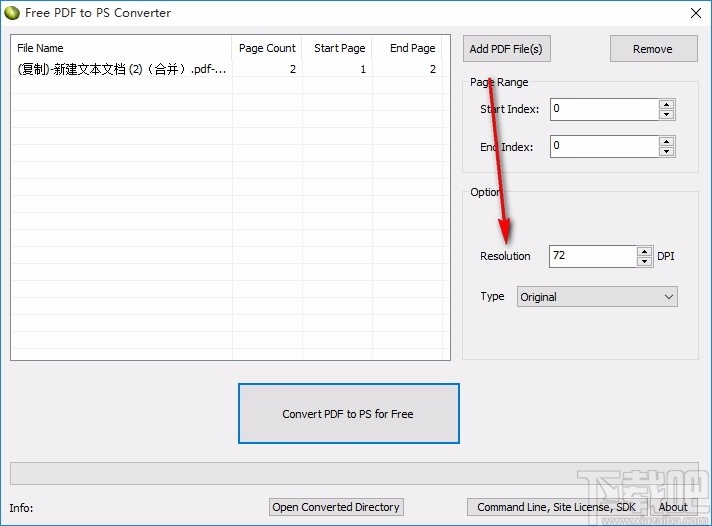Click the Page Count column header
Viewport: 712px width, 526px height.
(267, 48)
